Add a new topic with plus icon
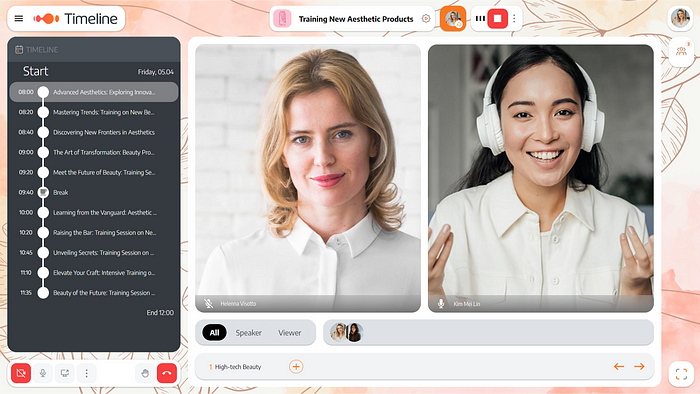Image resolution: width=700 pixels, height=394 pixels. click(x=296, y=367)
